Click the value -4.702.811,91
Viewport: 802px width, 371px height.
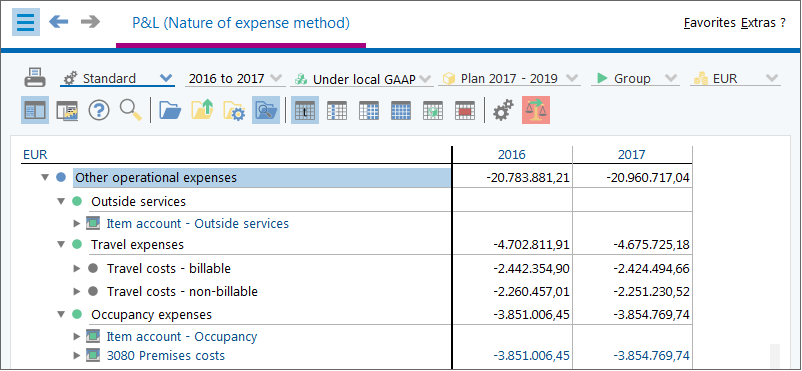[531, 245]
